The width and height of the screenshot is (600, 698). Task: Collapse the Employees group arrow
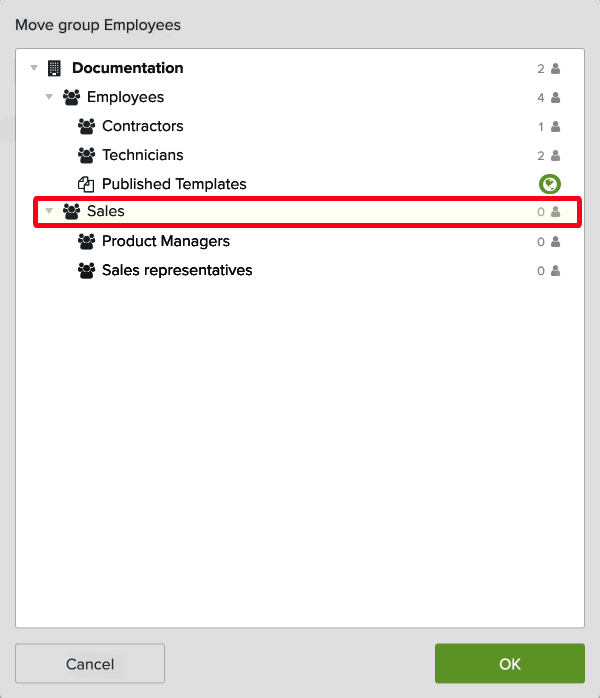[49, 98]
